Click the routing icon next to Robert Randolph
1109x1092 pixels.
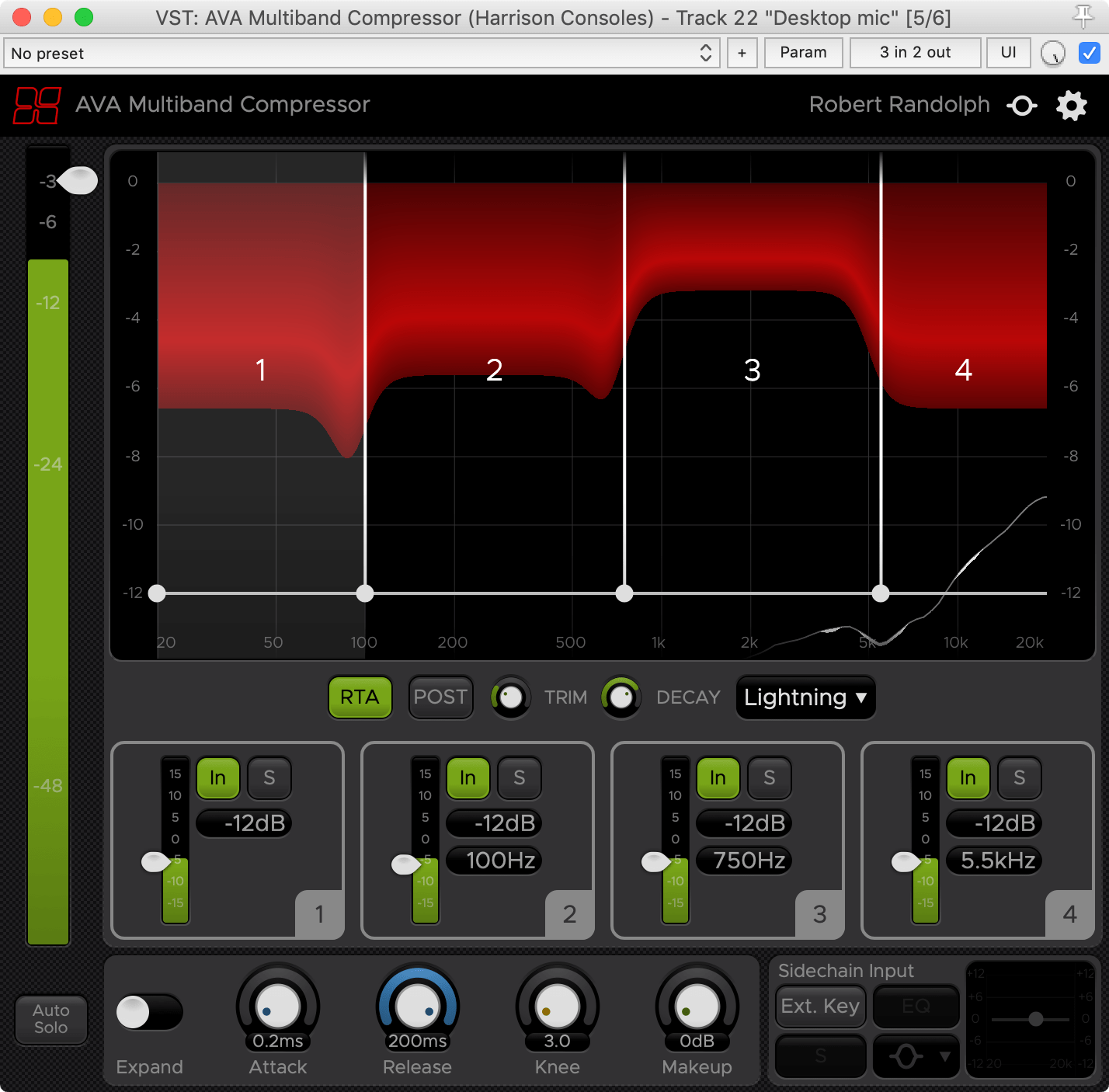[x=1022, y=105]
